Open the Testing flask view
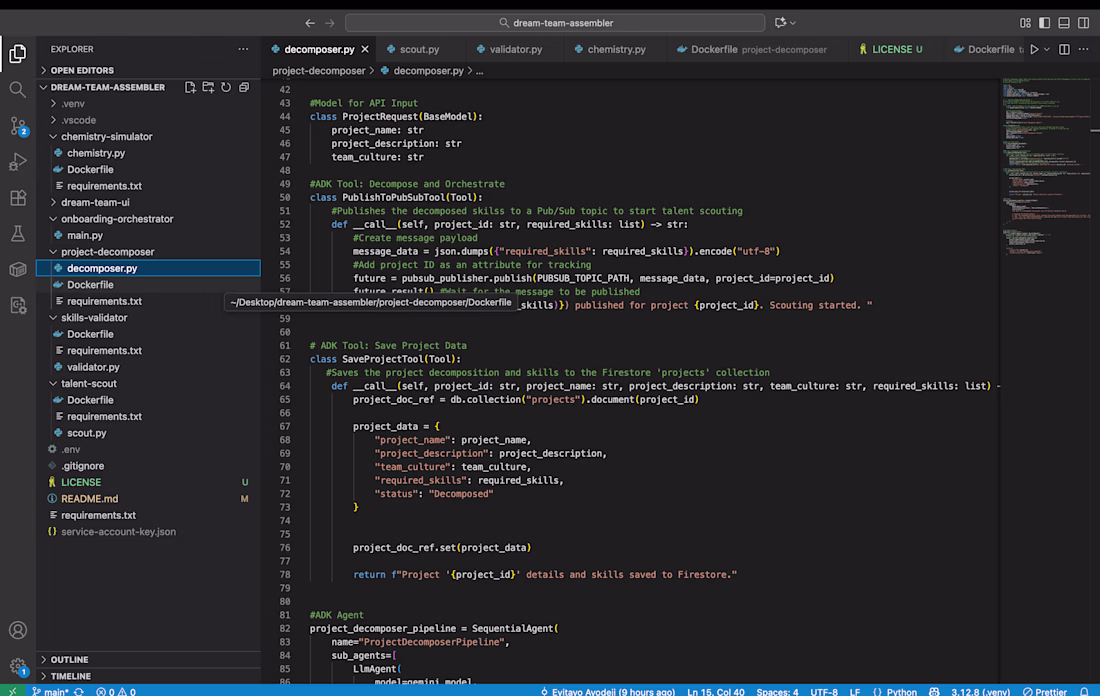This screenshot has width=1100, height=696. pos(18,234)
